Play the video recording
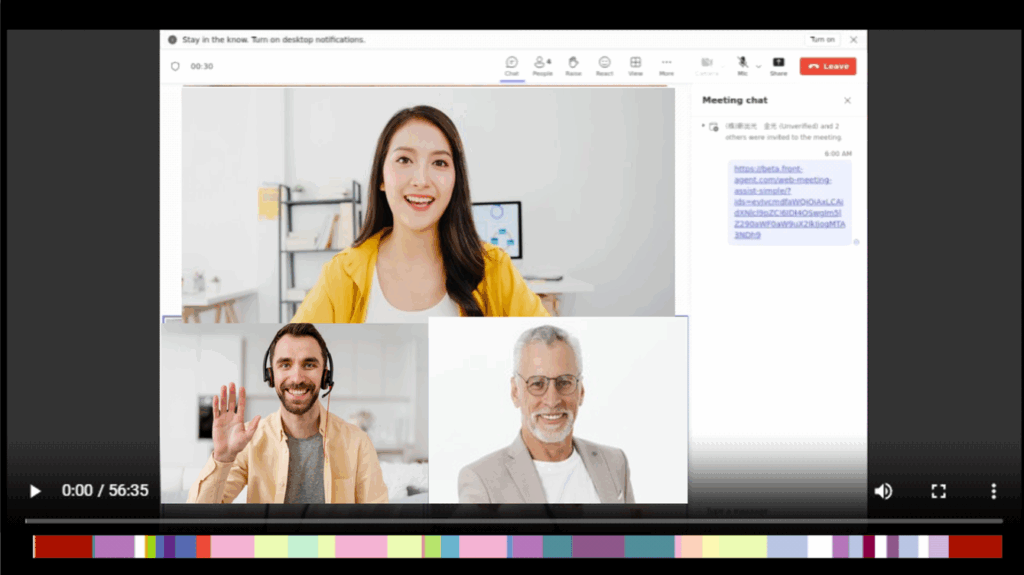This screenshot has width=1024, height=575. pos(35,491)
